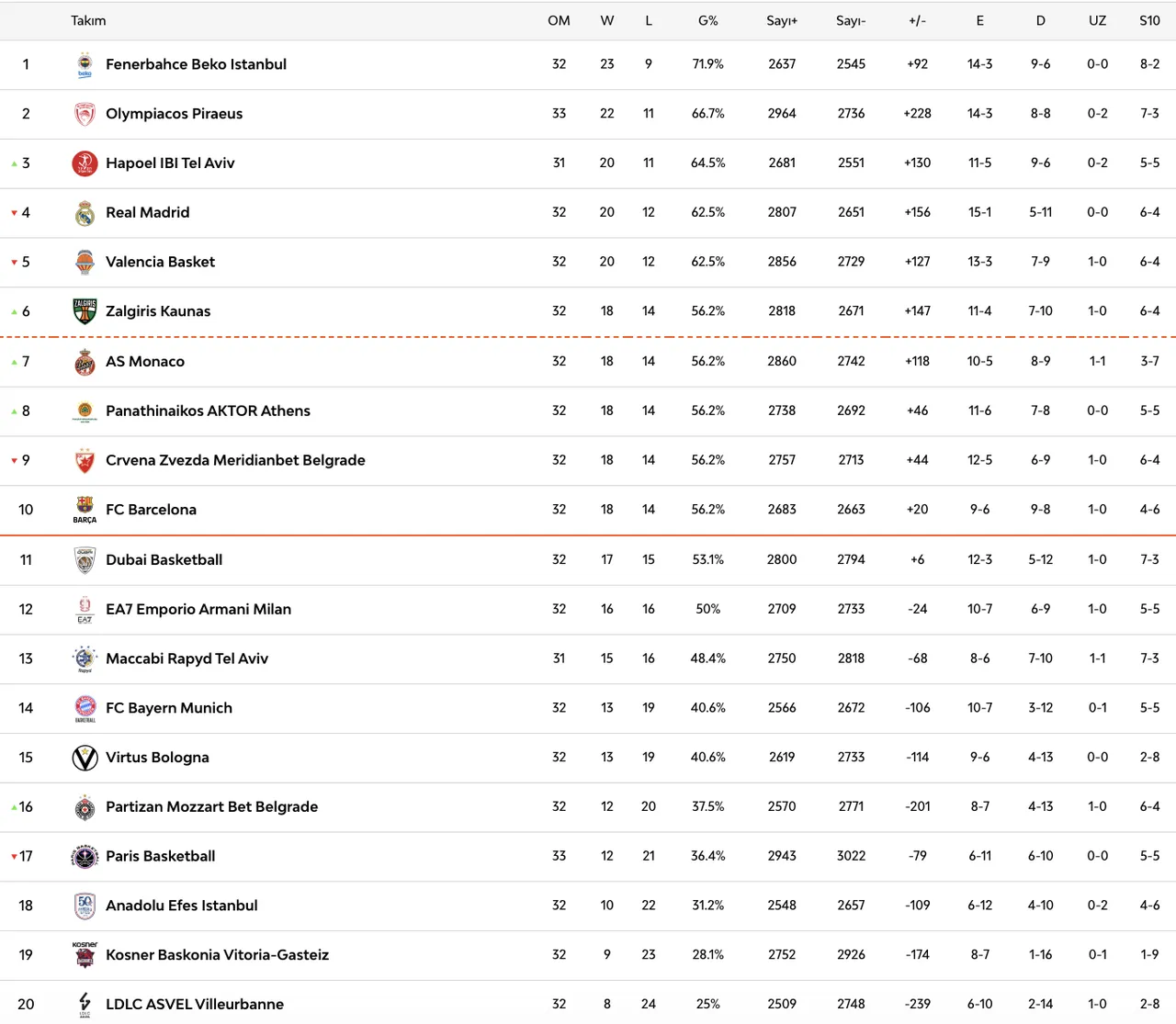Sort standings by the G% column header
This screenshot has width=1176, height=1024.
[707, 20]
